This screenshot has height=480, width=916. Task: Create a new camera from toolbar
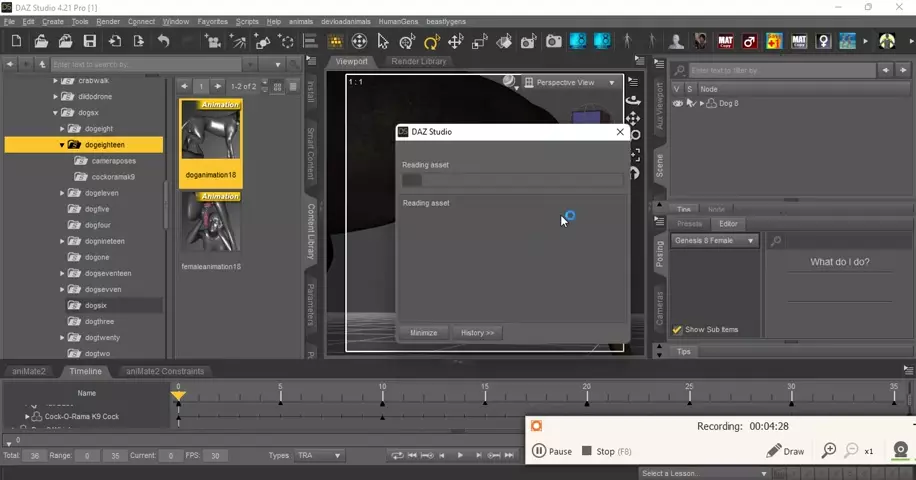click(x=212, y=41)
